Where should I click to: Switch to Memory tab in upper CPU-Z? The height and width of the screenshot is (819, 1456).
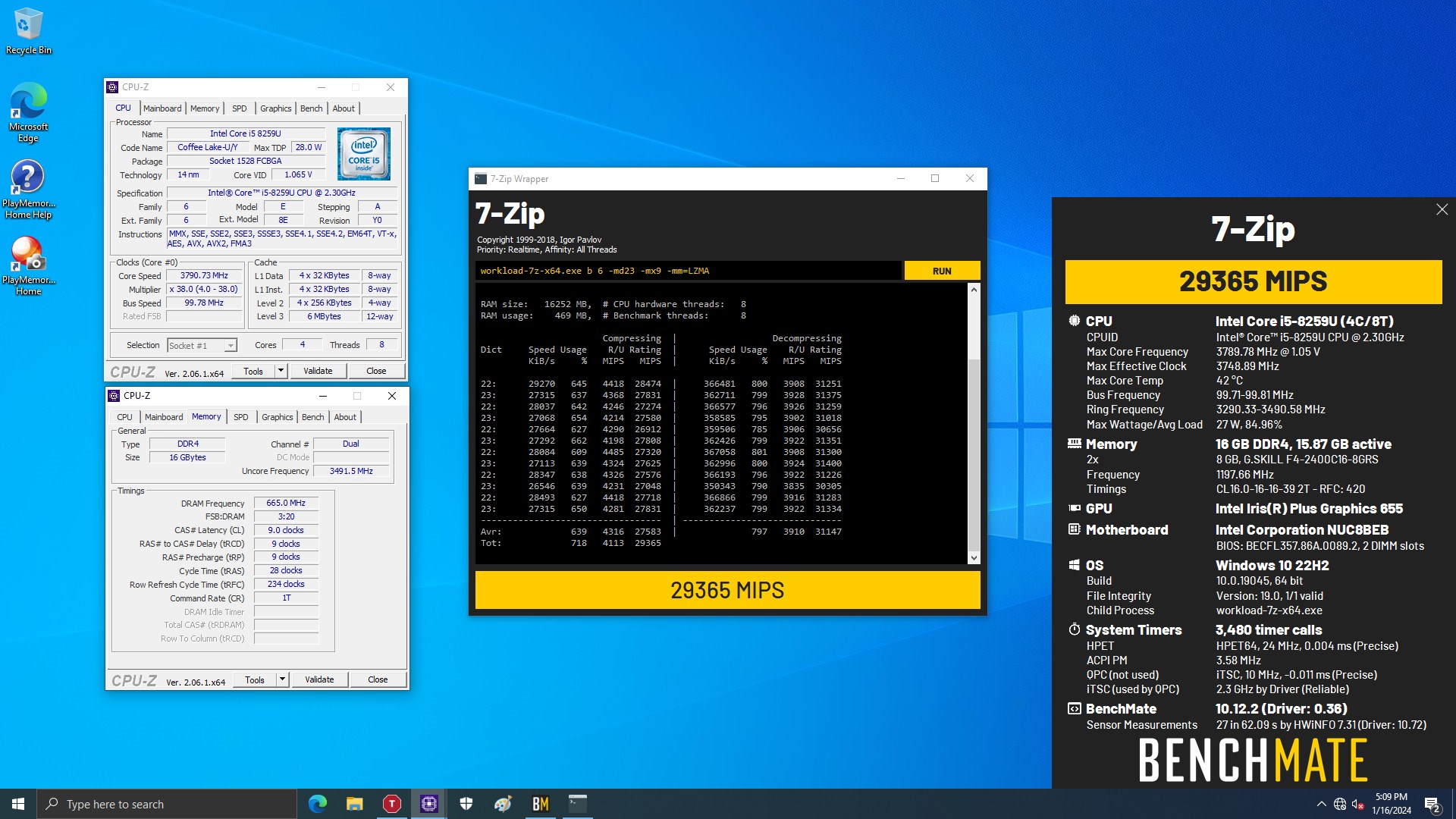[x=205, y=108]
